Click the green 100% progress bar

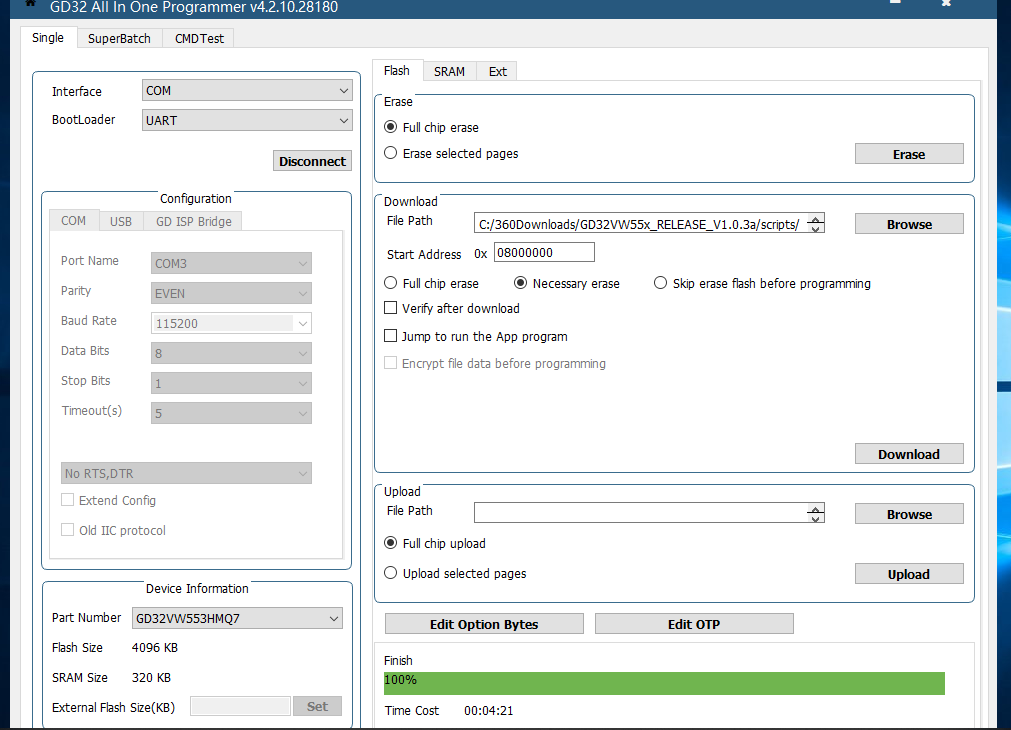click(x=664, y=682)
